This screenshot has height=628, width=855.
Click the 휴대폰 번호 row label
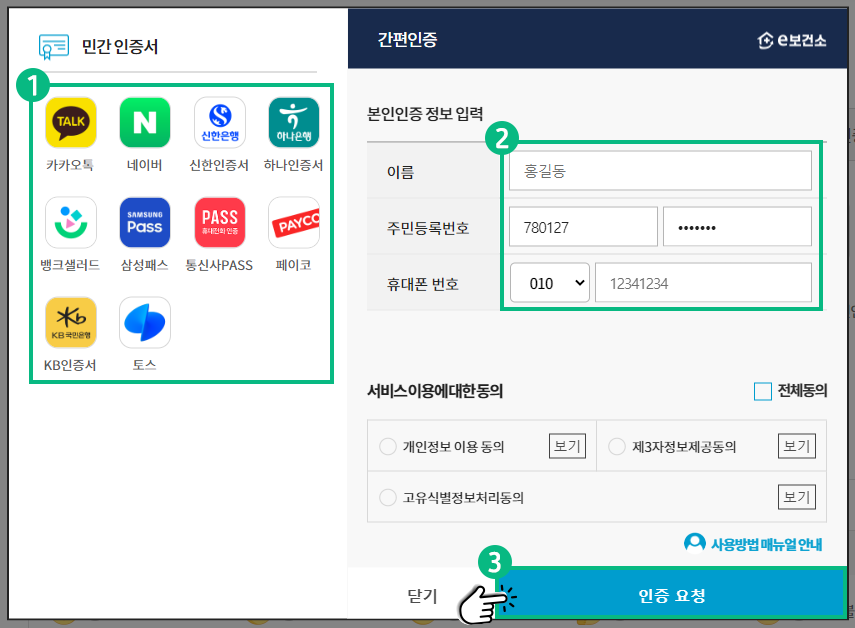click(423, 284)
